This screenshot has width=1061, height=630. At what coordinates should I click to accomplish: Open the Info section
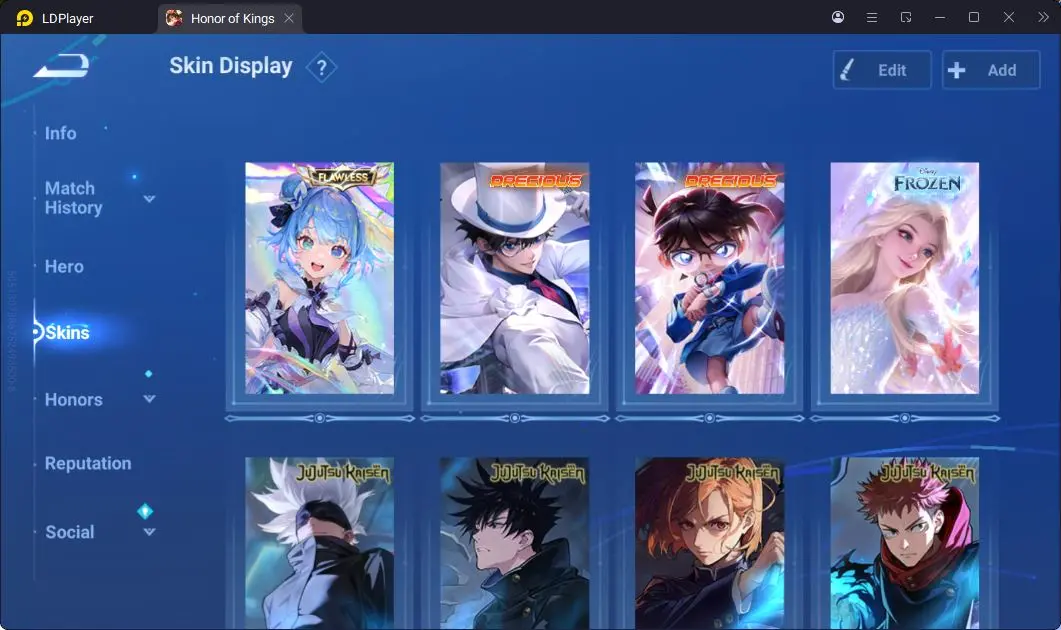click(60, 133)
